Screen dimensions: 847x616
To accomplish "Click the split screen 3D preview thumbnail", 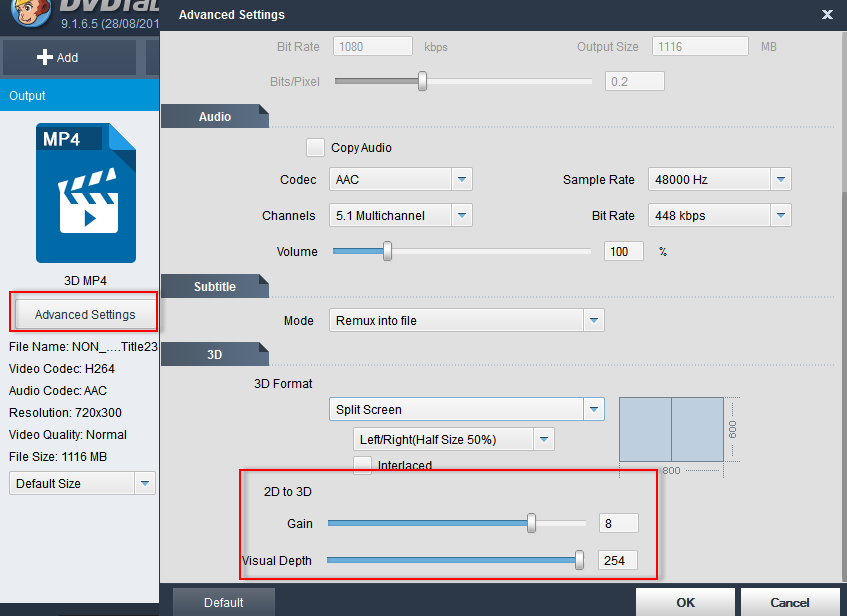I will tap(671, 429).
